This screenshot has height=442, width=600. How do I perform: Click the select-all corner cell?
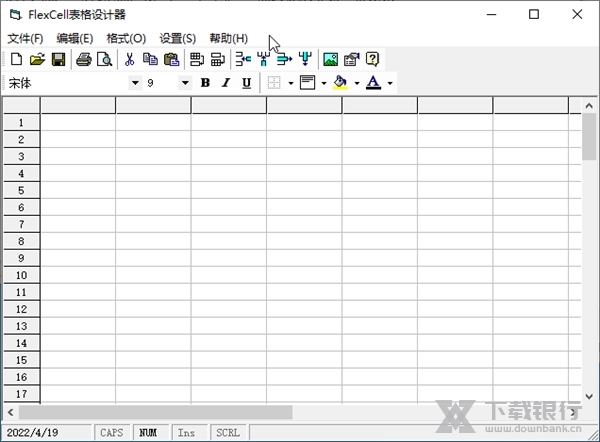tap(21, 106)
